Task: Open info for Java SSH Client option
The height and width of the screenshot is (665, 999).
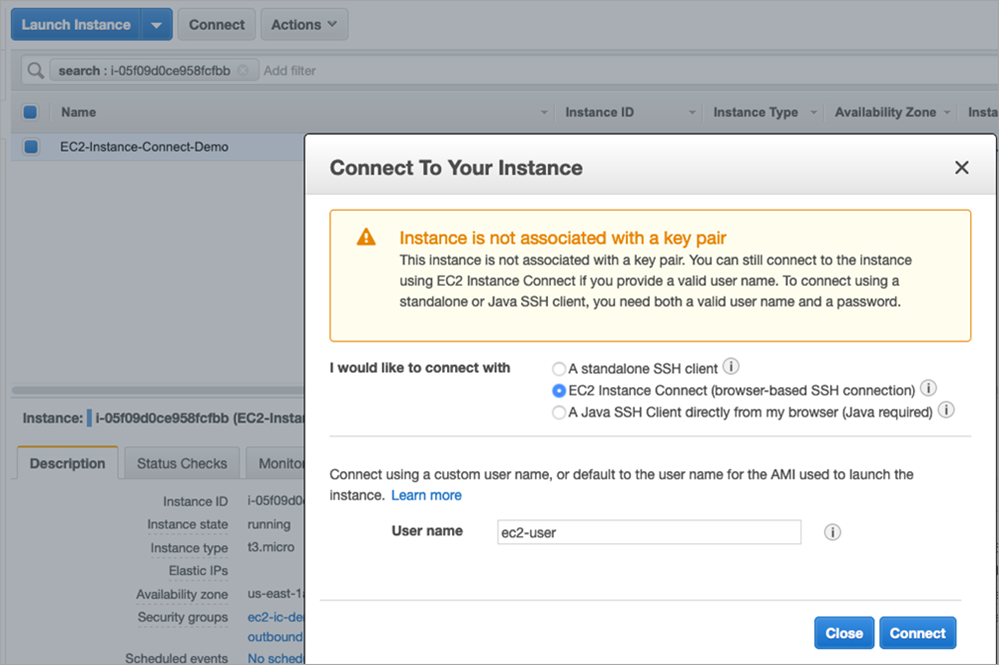Action: (946, 410)
